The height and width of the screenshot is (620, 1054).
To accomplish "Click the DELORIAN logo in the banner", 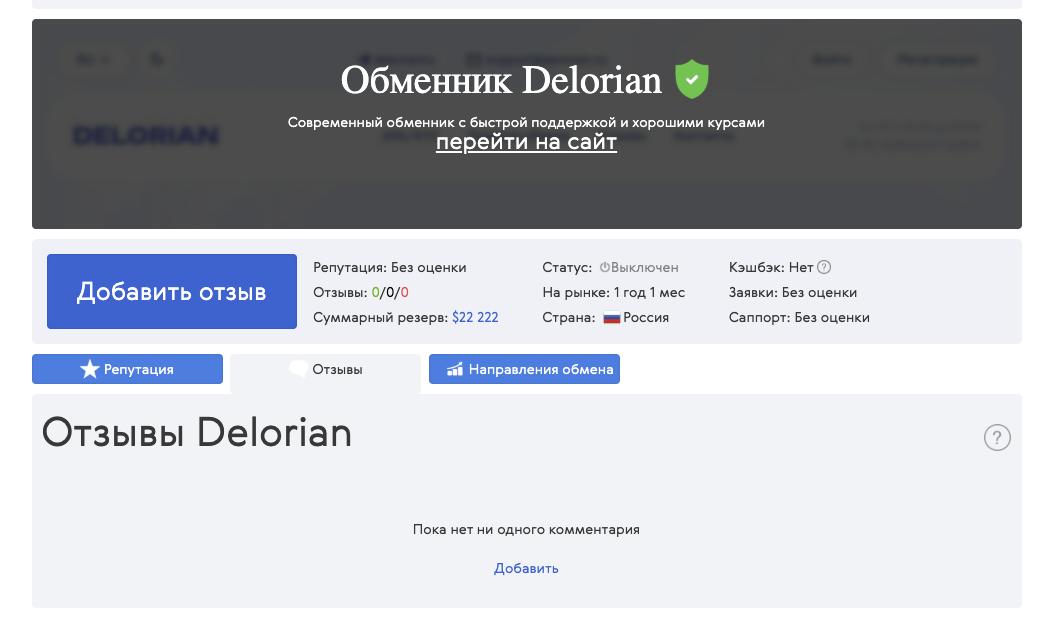I will pos(146,135).
